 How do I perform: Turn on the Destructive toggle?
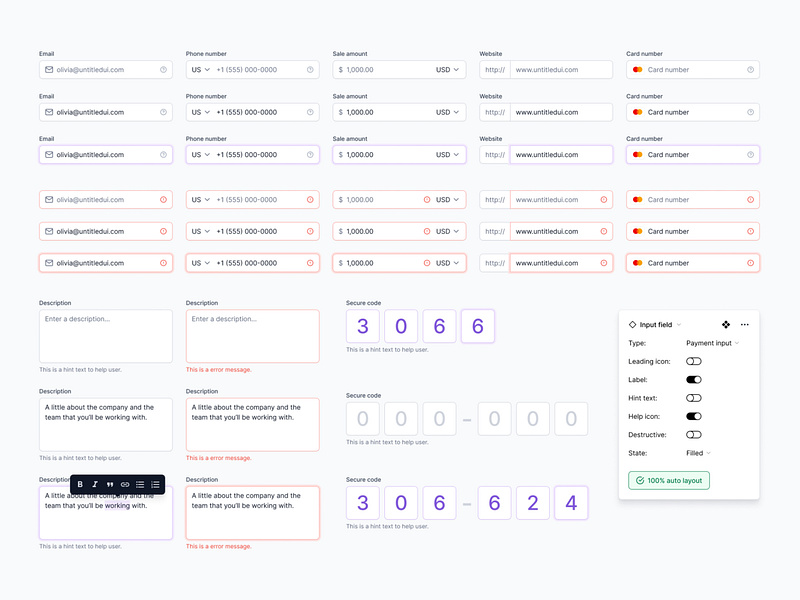tap(694, 434)
